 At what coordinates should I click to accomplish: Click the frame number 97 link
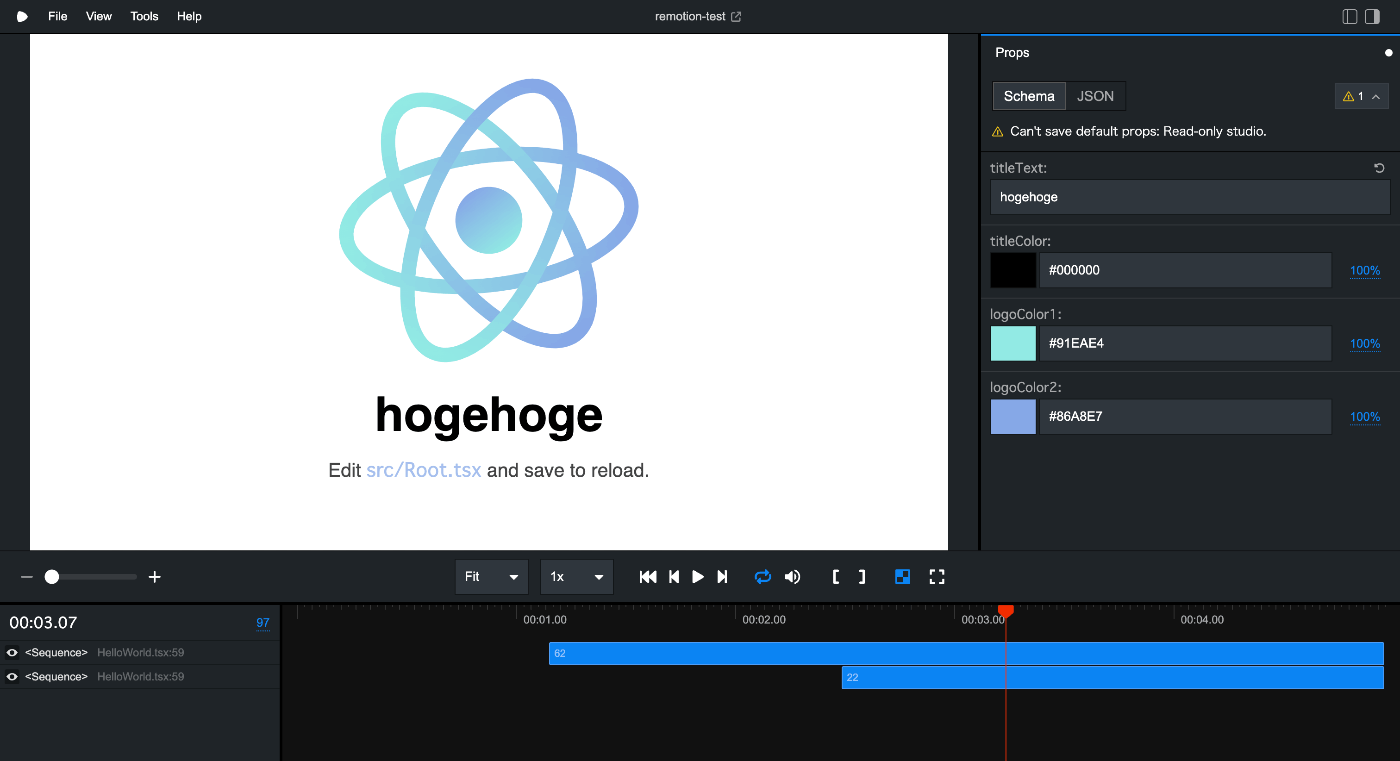263,623
